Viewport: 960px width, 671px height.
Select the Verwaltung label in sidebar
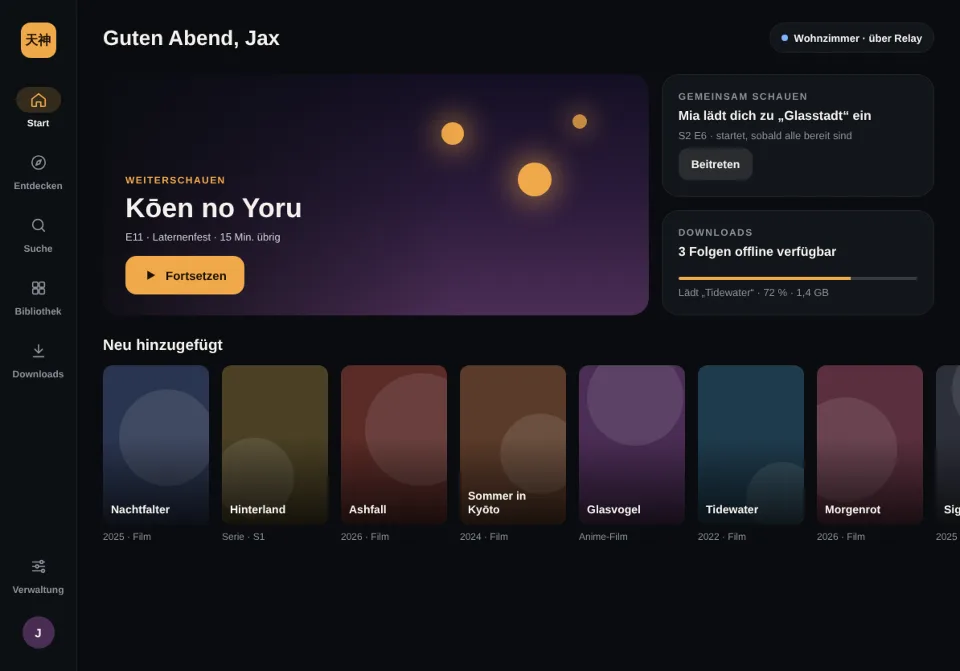tap(38, 590)
